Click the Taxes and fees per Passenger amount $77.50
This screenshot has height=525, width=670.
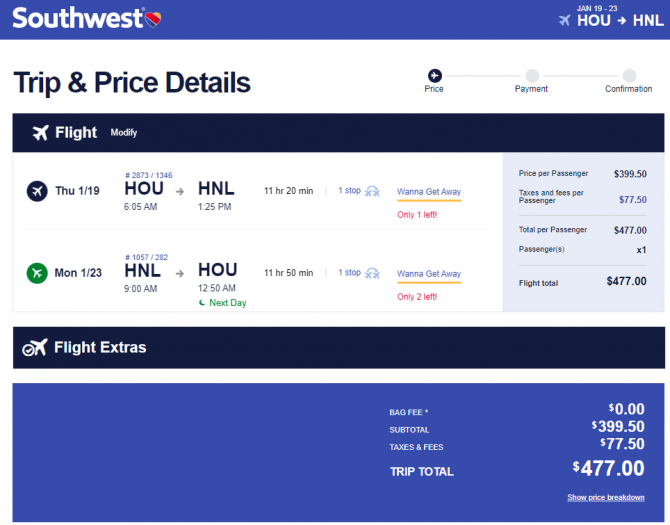[x=633, y=199]
